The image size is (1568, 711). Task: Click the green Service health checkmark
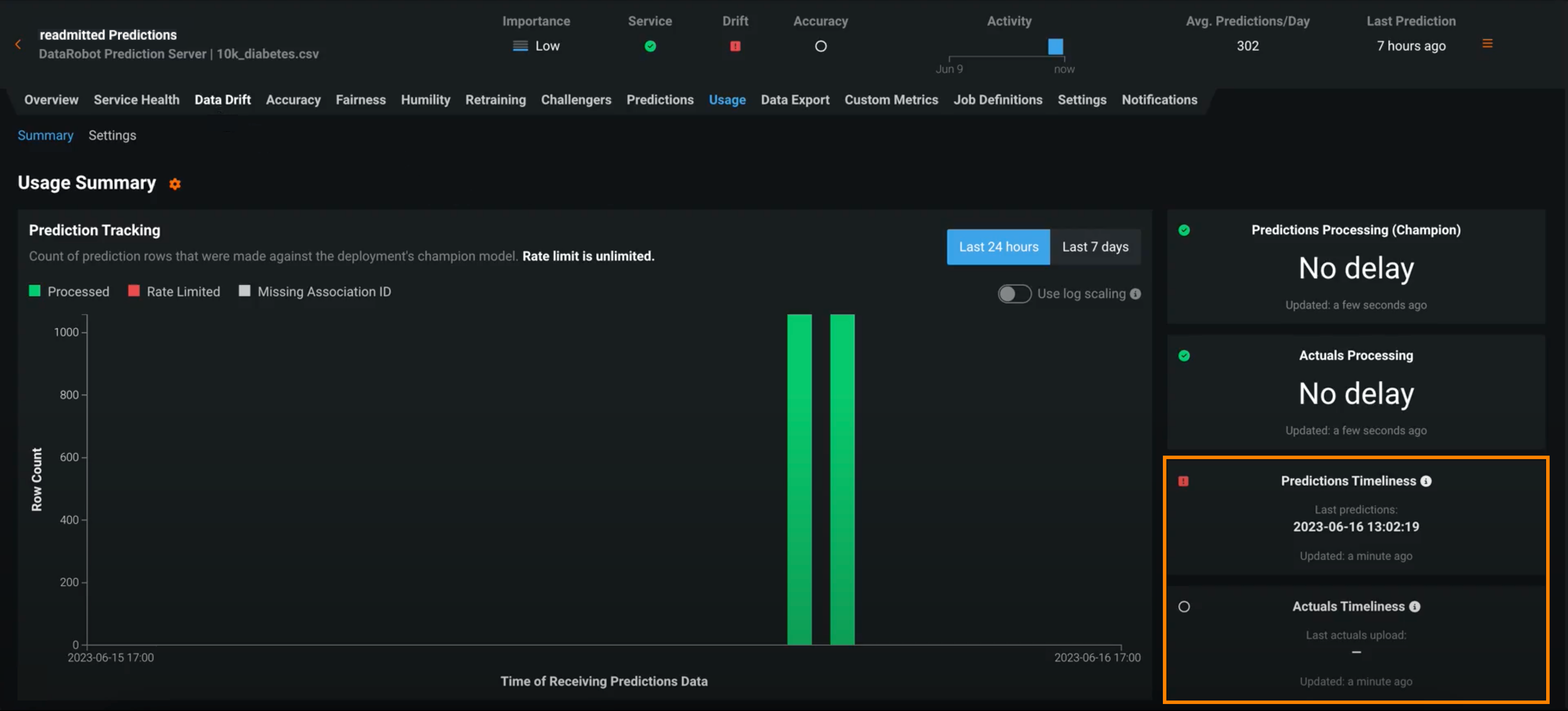[x=650, y=46]
